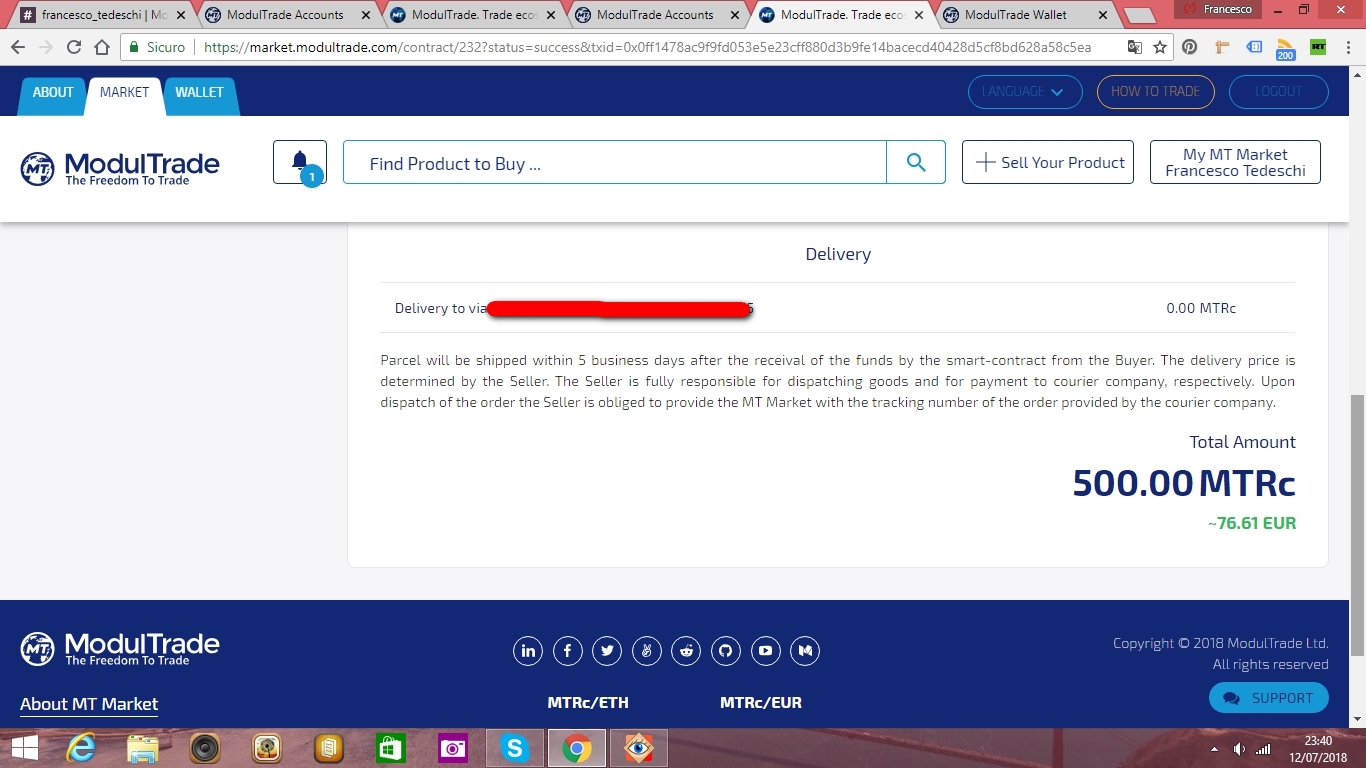Open ModulTrade LinkedIn page icon
The height and width of the screenshot is (768, 1366).
pyautogui.click(x=528, y=651)
